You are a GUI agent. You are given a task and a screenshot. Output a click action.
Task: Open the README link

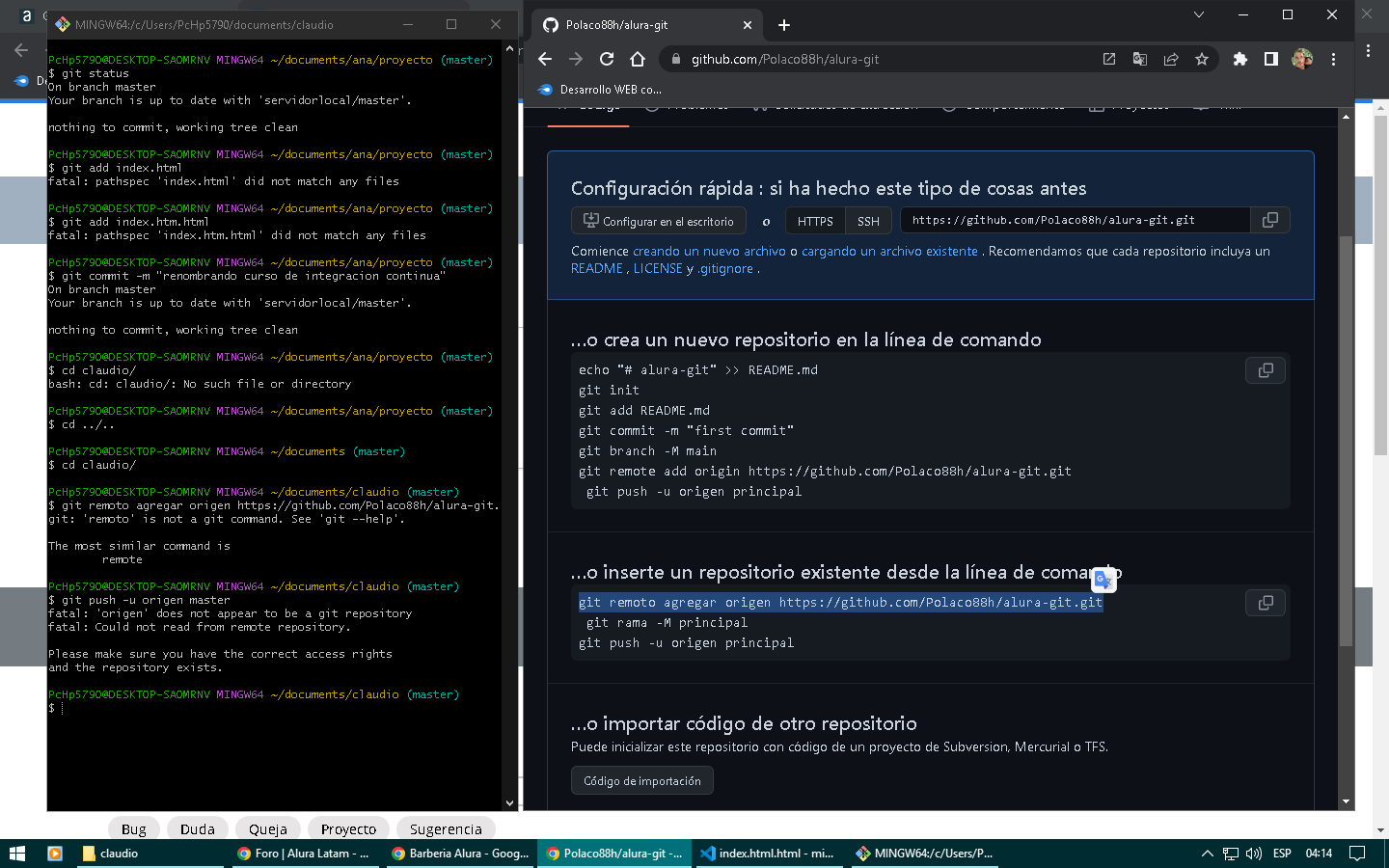(x=597, y=269)
